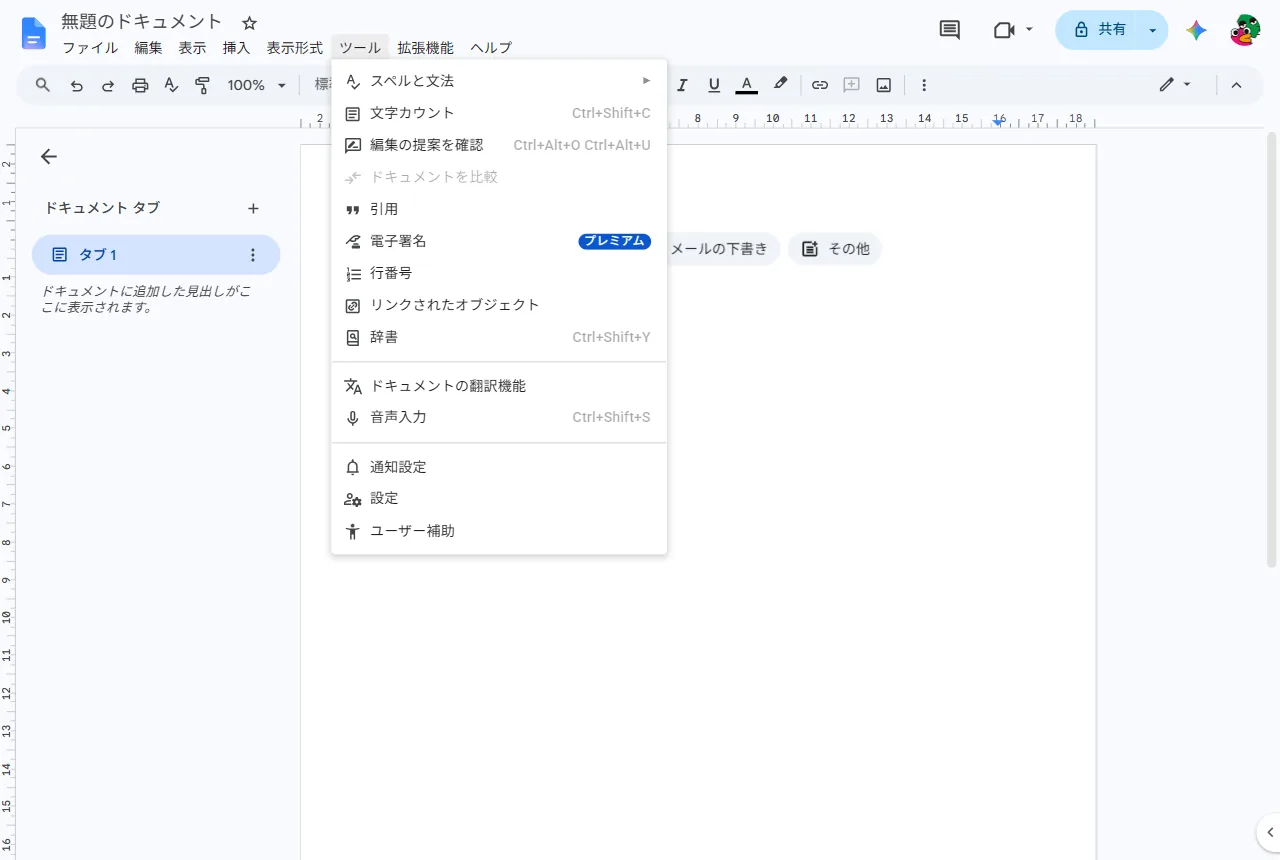Open the ファイル menu
Image resolution: width=1280 pixels, height=860 pixels.
[90, 48]
